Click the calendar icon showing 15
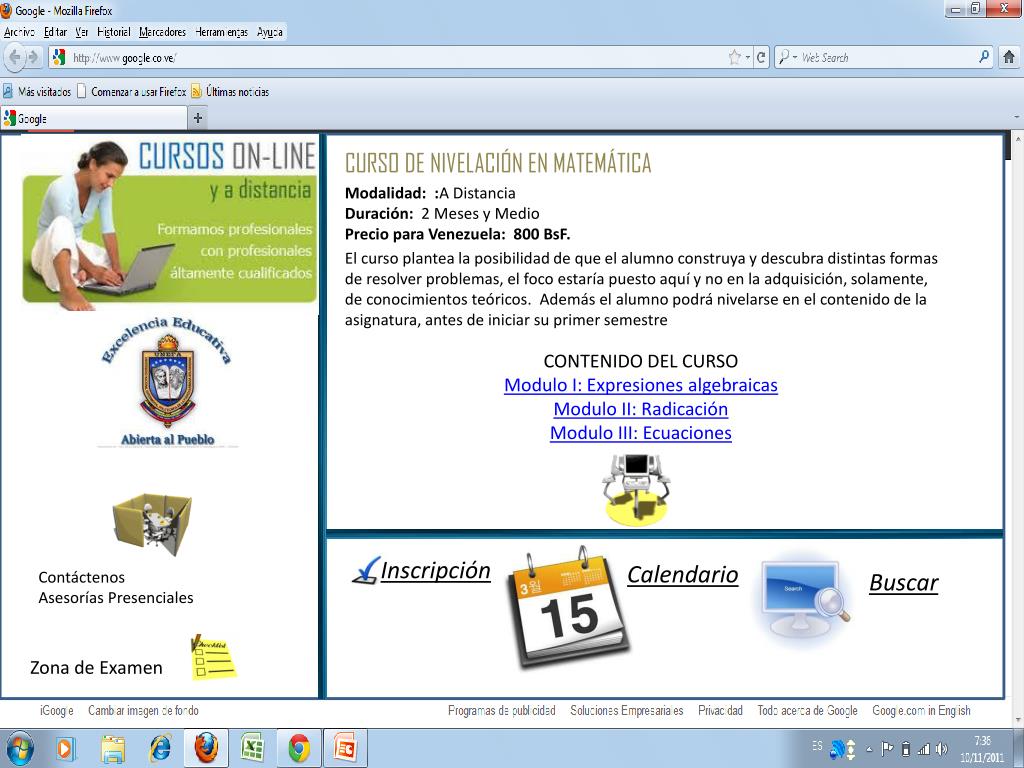 (569, 607)
